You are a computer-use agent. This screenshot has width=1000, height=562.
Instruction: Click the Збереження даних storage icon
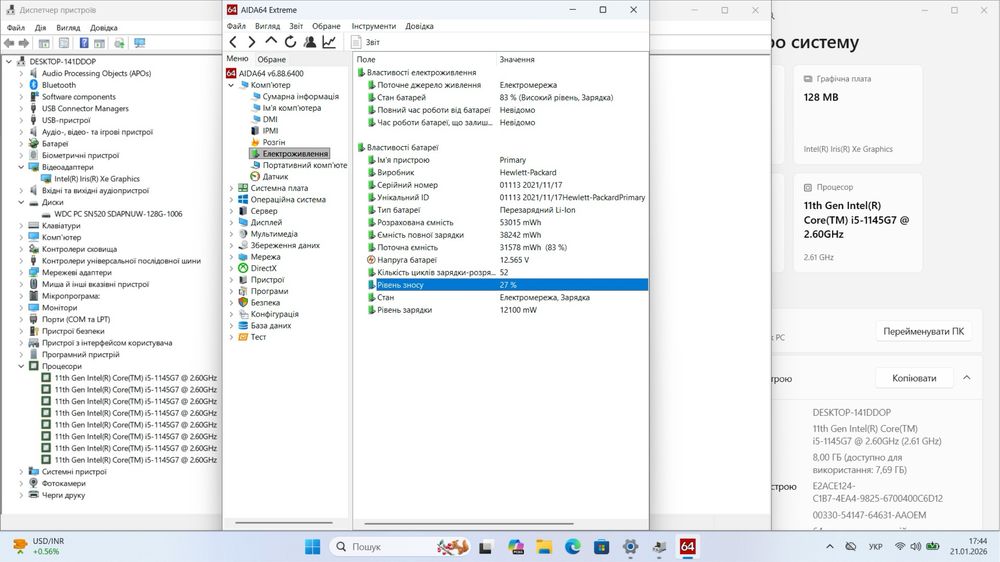click(x=243, y=246)
